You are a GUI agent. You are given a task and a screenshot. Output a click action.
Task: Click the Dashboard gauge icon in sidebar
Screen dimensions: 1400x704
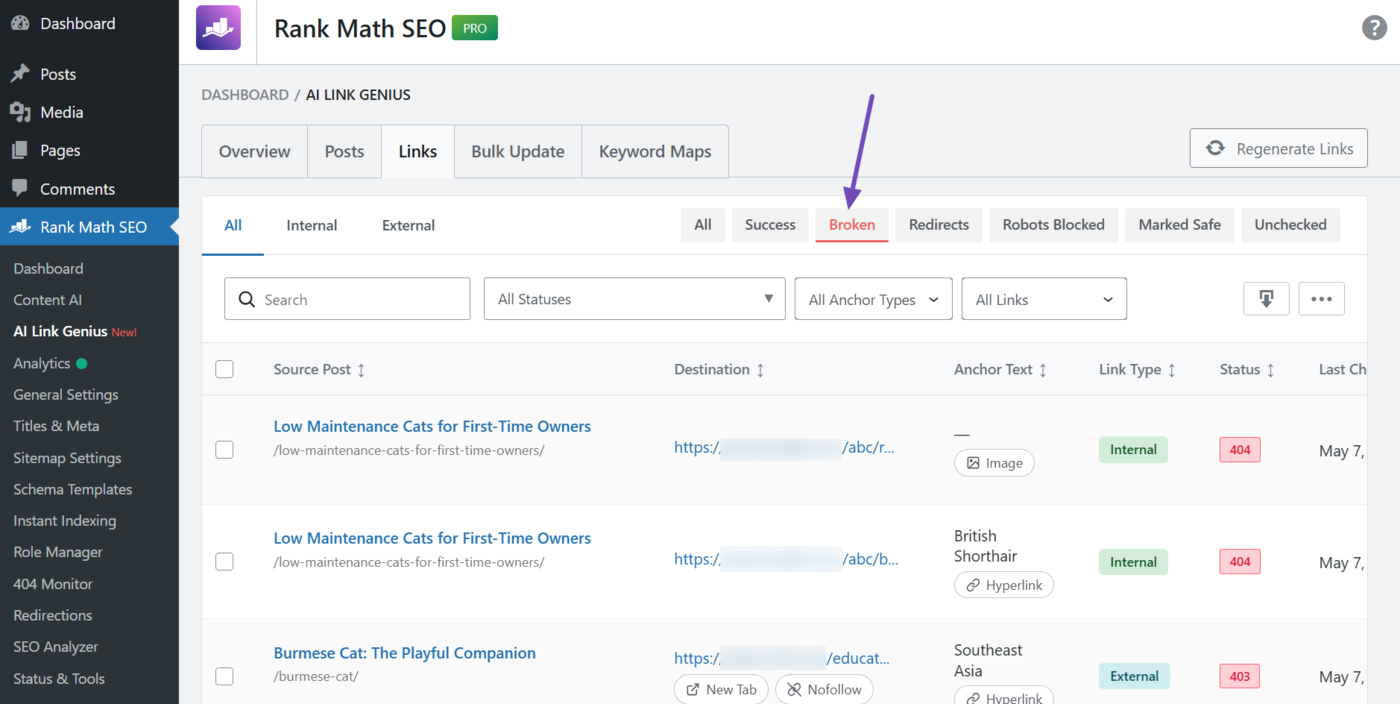pos(20,23)
